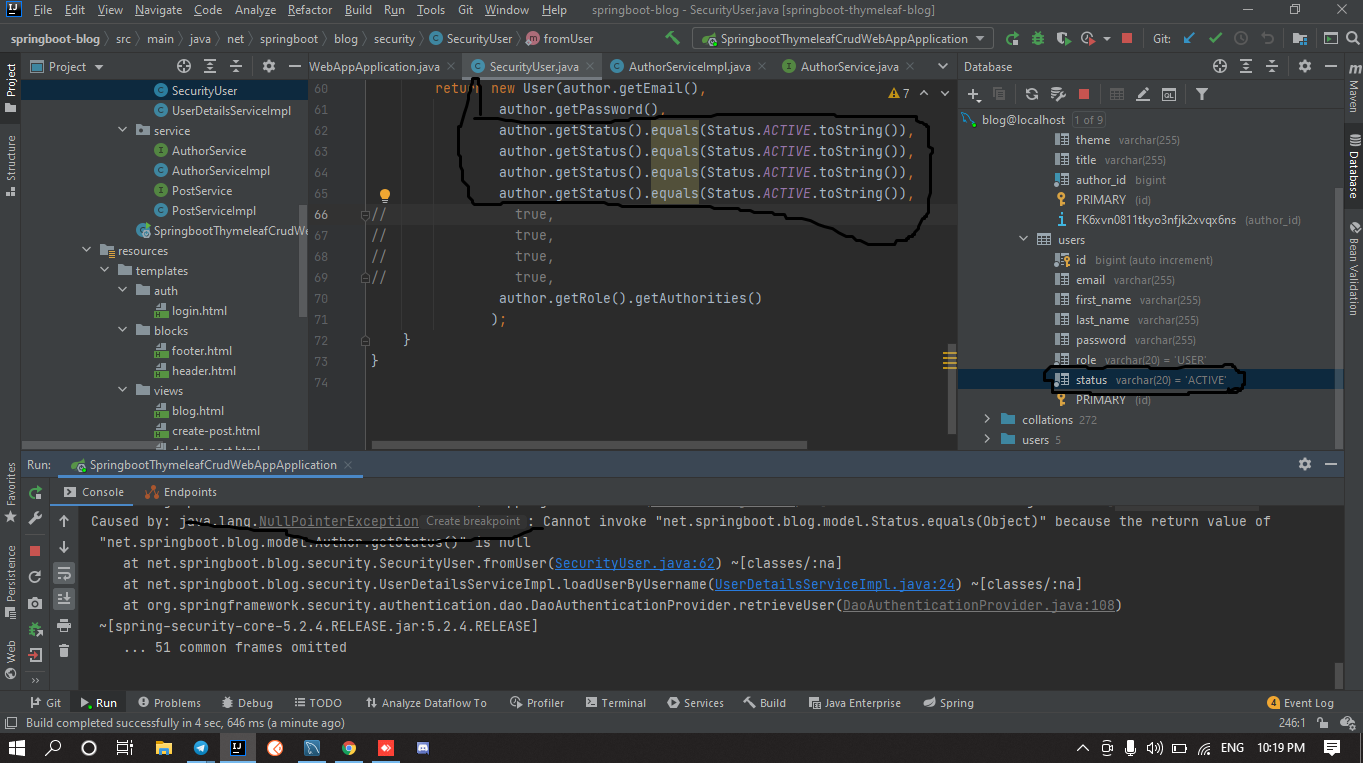Click Edit Source pencil icon in Database toolbar
The height and width of the screenshot is (763, 1363).
pos(1144,94)
